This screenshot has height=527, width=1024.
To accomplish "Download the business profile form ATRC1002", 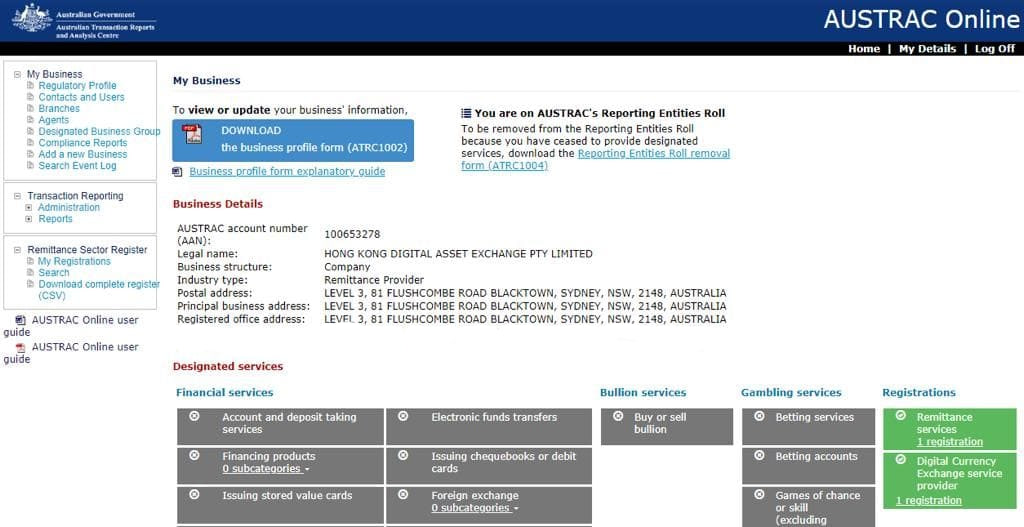I will tap(291, 140).
